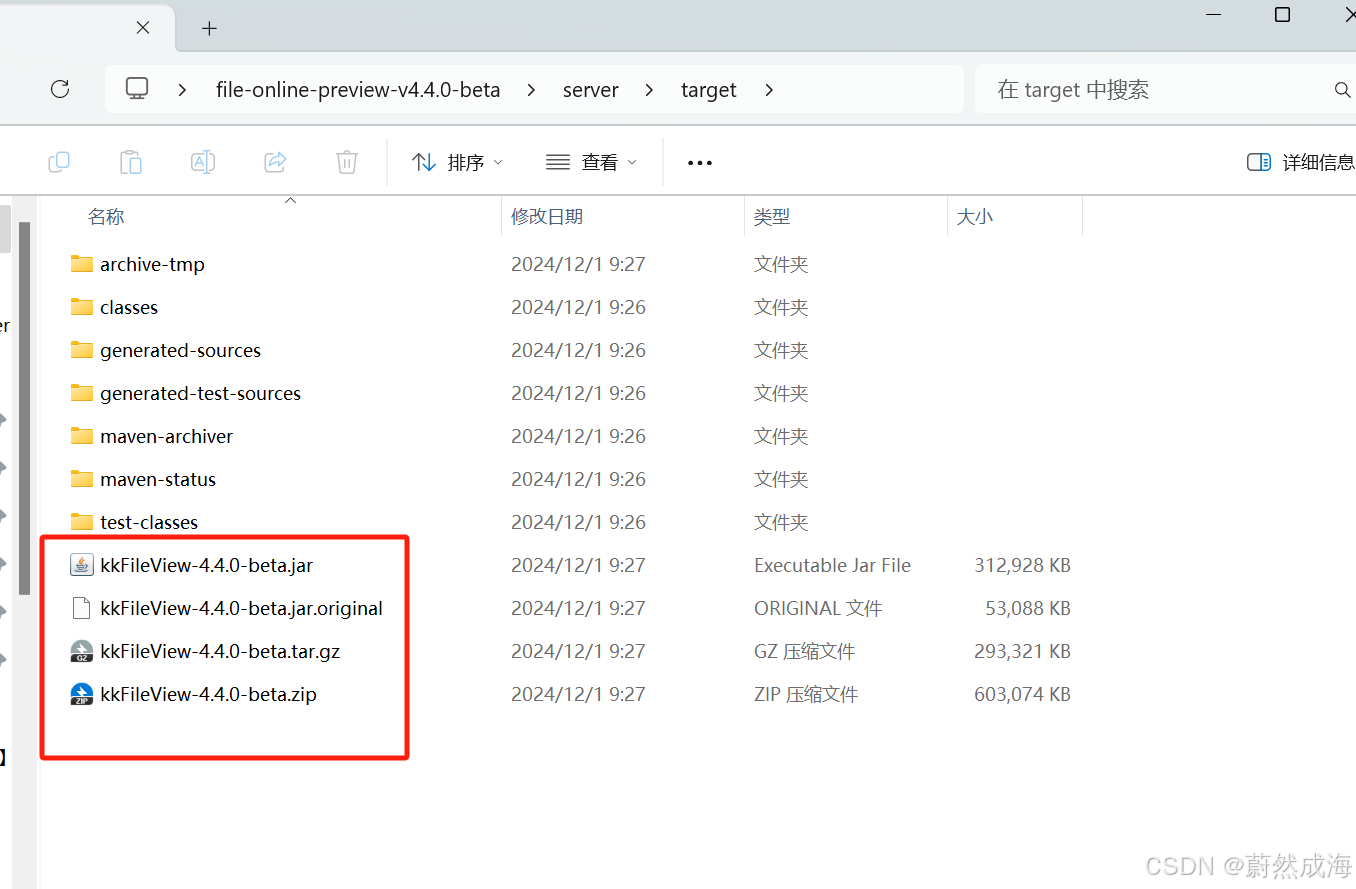This screenshot has height=889, width=1356.
Task: Click the navigation pane vertical scrollbar
Action: (25, 410)
